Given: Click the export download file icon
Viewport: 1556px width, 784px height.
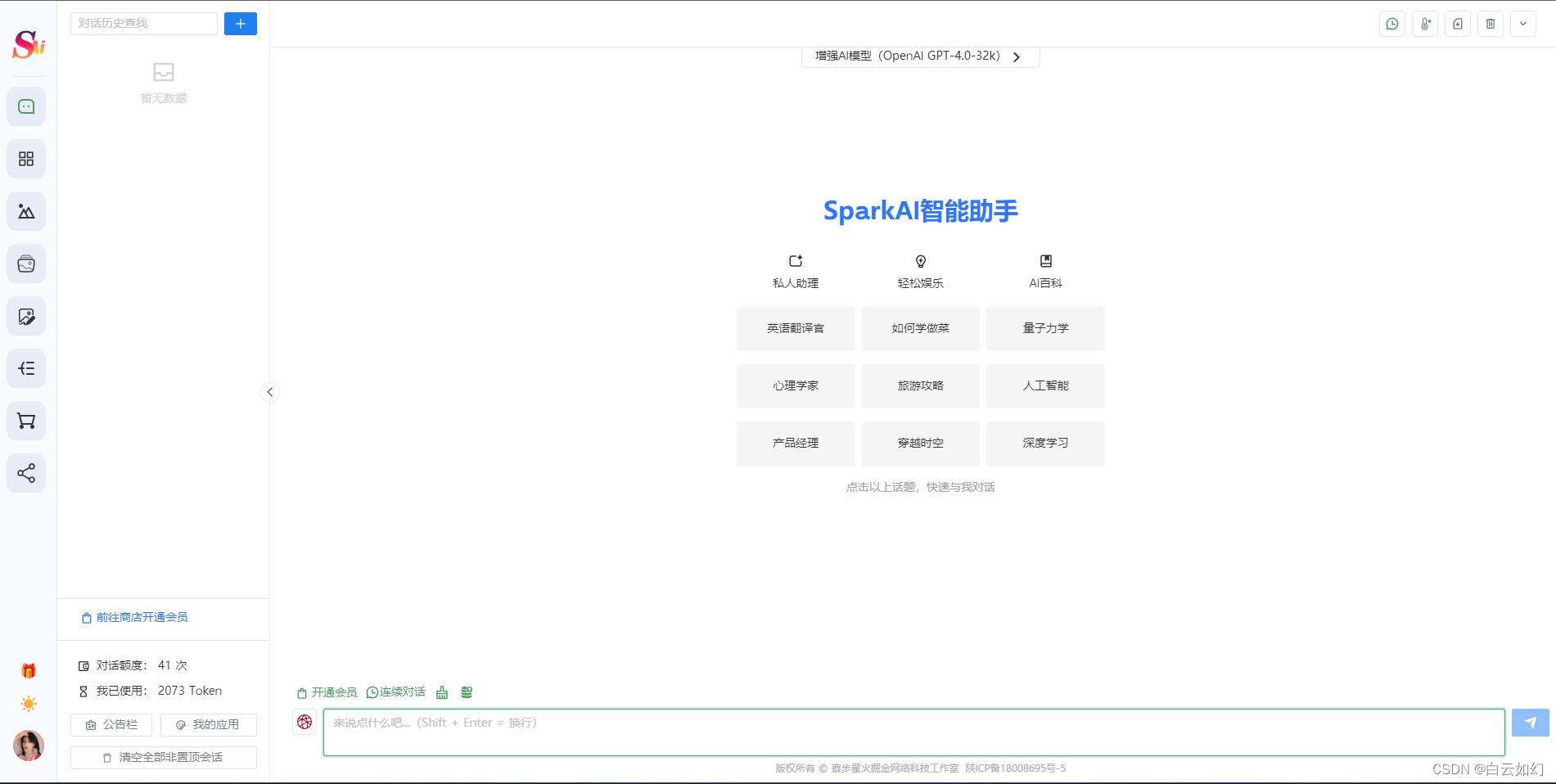Looking at the screenshot, I should pos(1458,24).
